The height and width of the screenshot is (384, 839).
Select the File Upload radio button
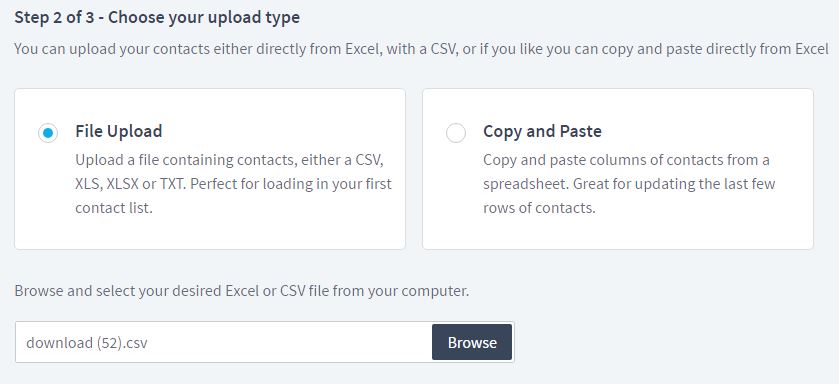click(48, 133)
